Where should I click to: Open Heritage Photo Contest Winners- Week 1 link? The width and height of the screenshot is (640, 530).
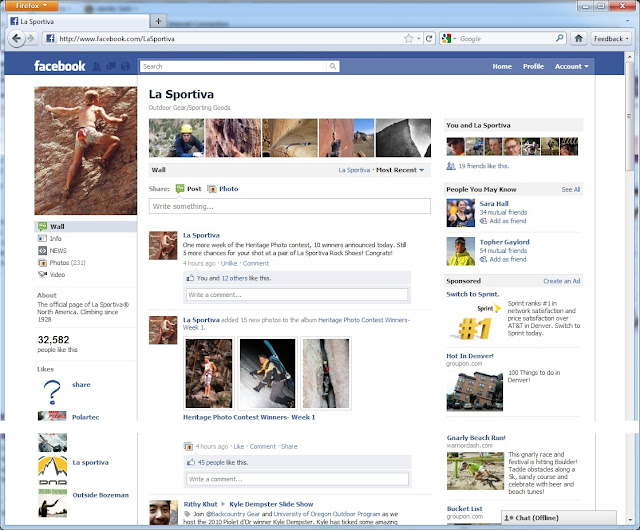249,417
